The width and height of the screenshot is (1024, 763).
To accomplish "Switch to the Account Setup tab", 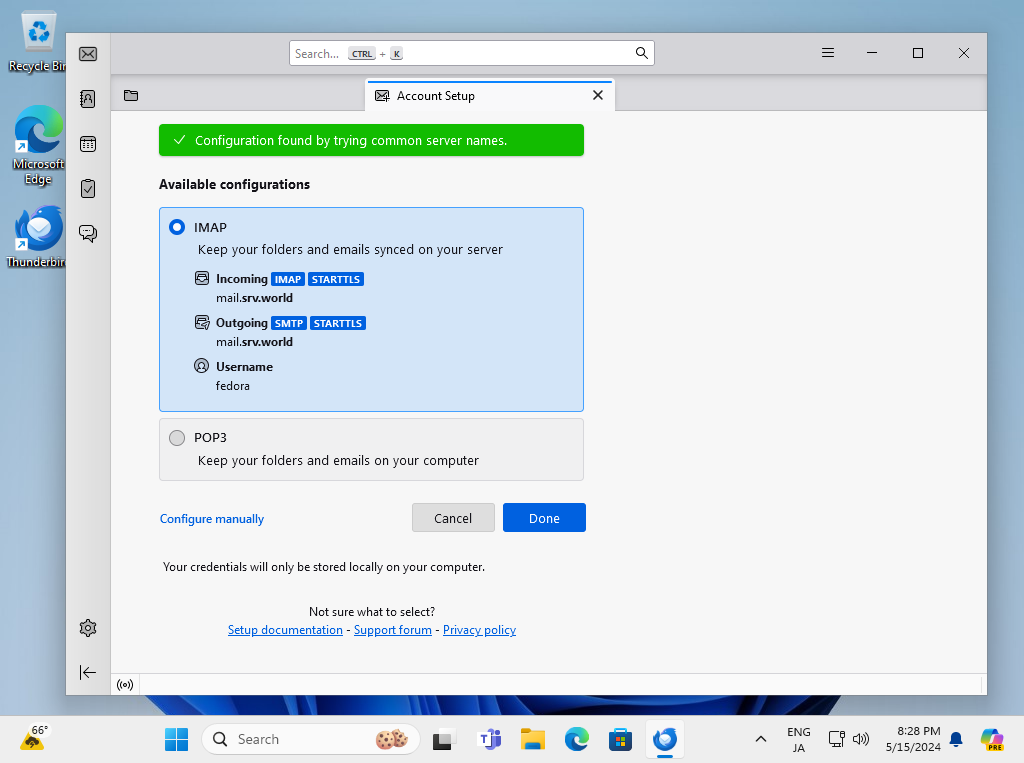I will click(x=470, y=96).
